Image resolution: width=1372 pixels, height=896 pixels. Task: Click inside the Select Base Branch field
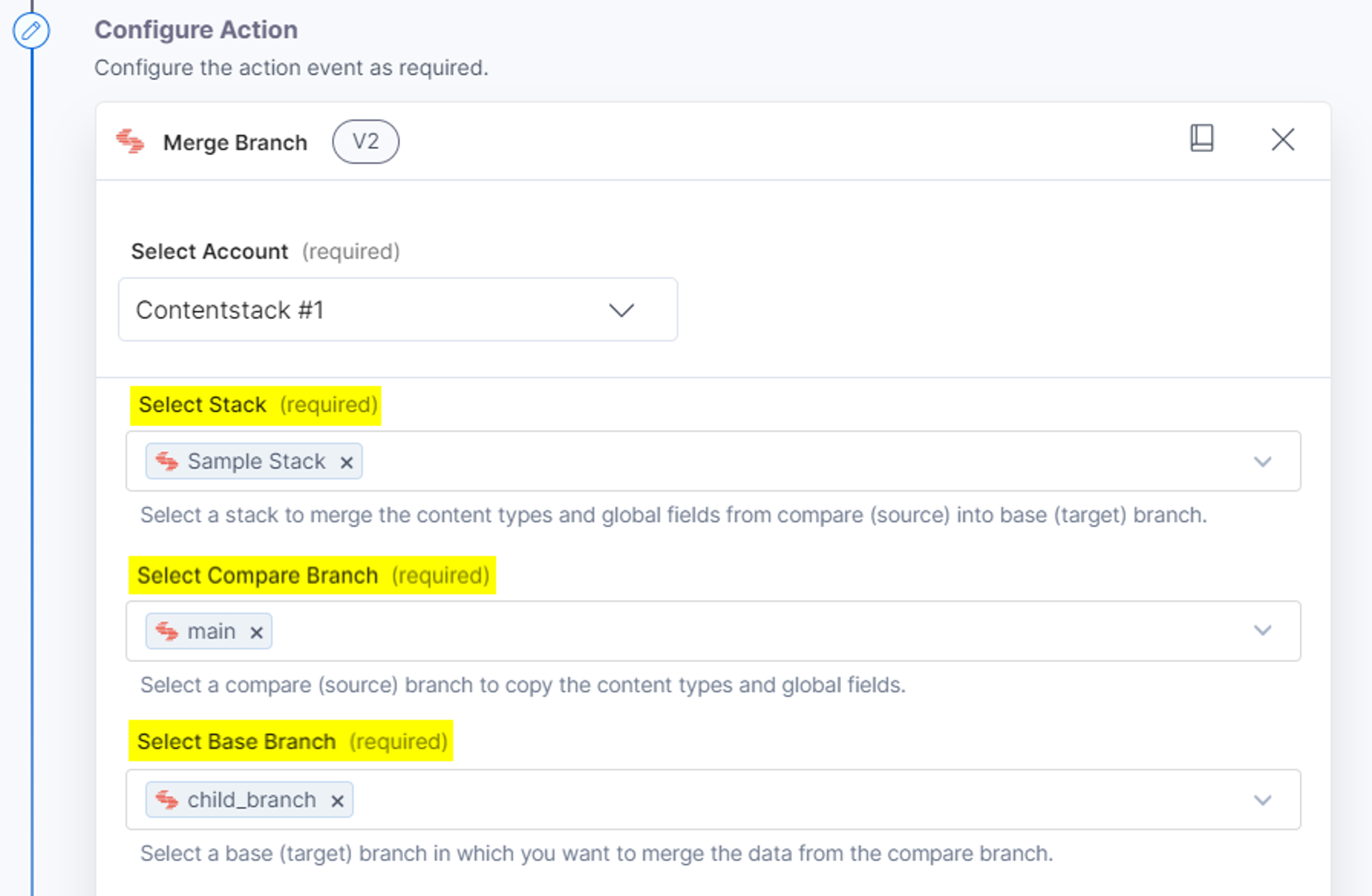click(x=714, y=800)
